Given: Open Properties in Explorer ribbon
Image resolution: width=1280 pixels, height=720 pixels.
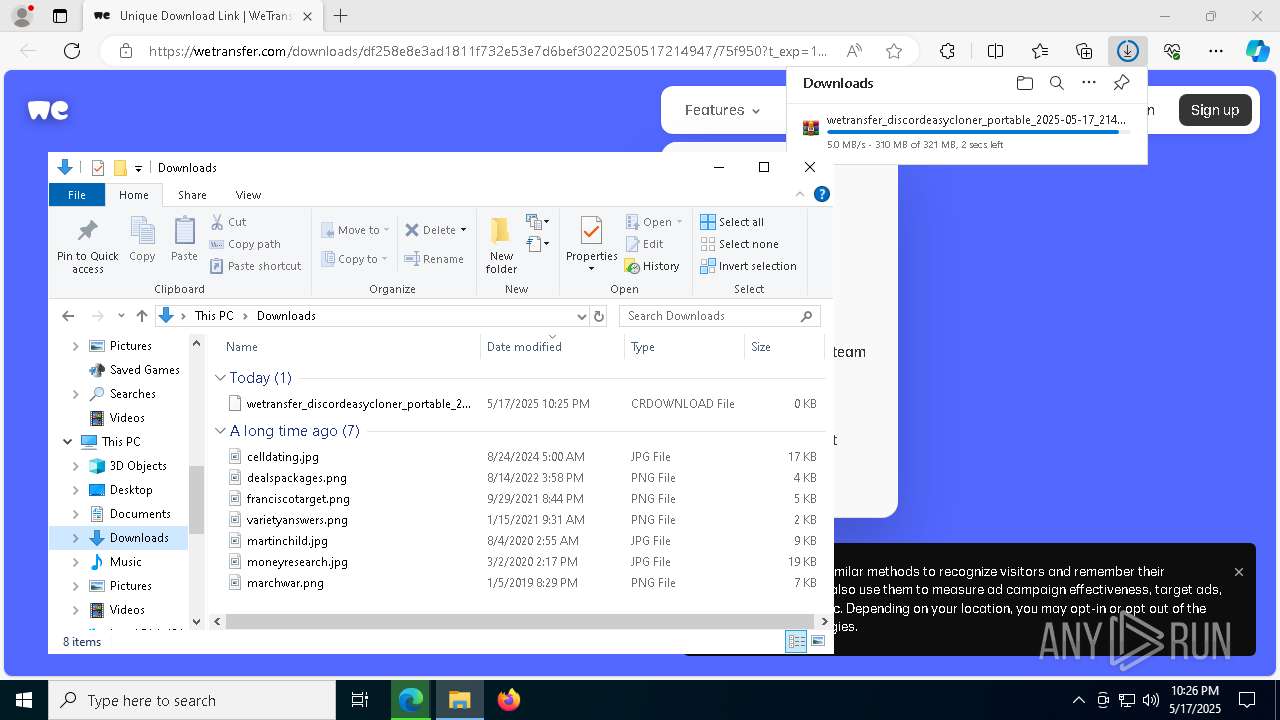Looking at the screenshot, I should [591, 244].
